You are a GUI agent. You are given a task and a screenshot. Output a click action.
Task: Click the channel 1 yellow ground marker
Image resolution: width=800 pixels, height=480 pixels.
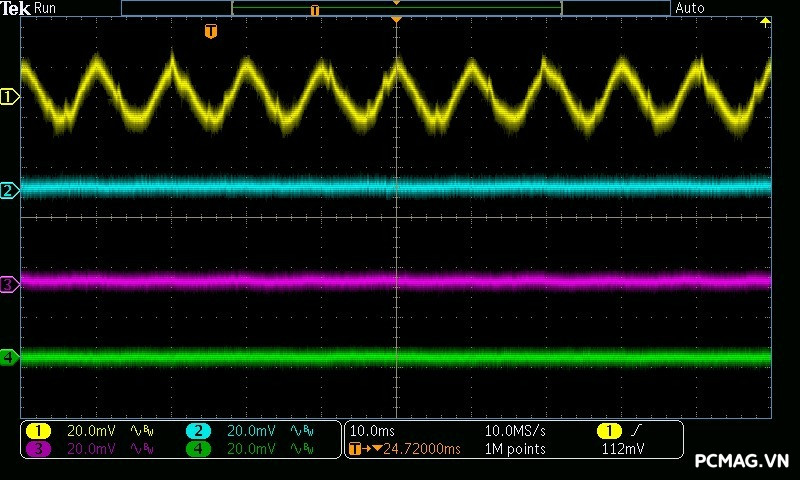(x=9, y=97)
